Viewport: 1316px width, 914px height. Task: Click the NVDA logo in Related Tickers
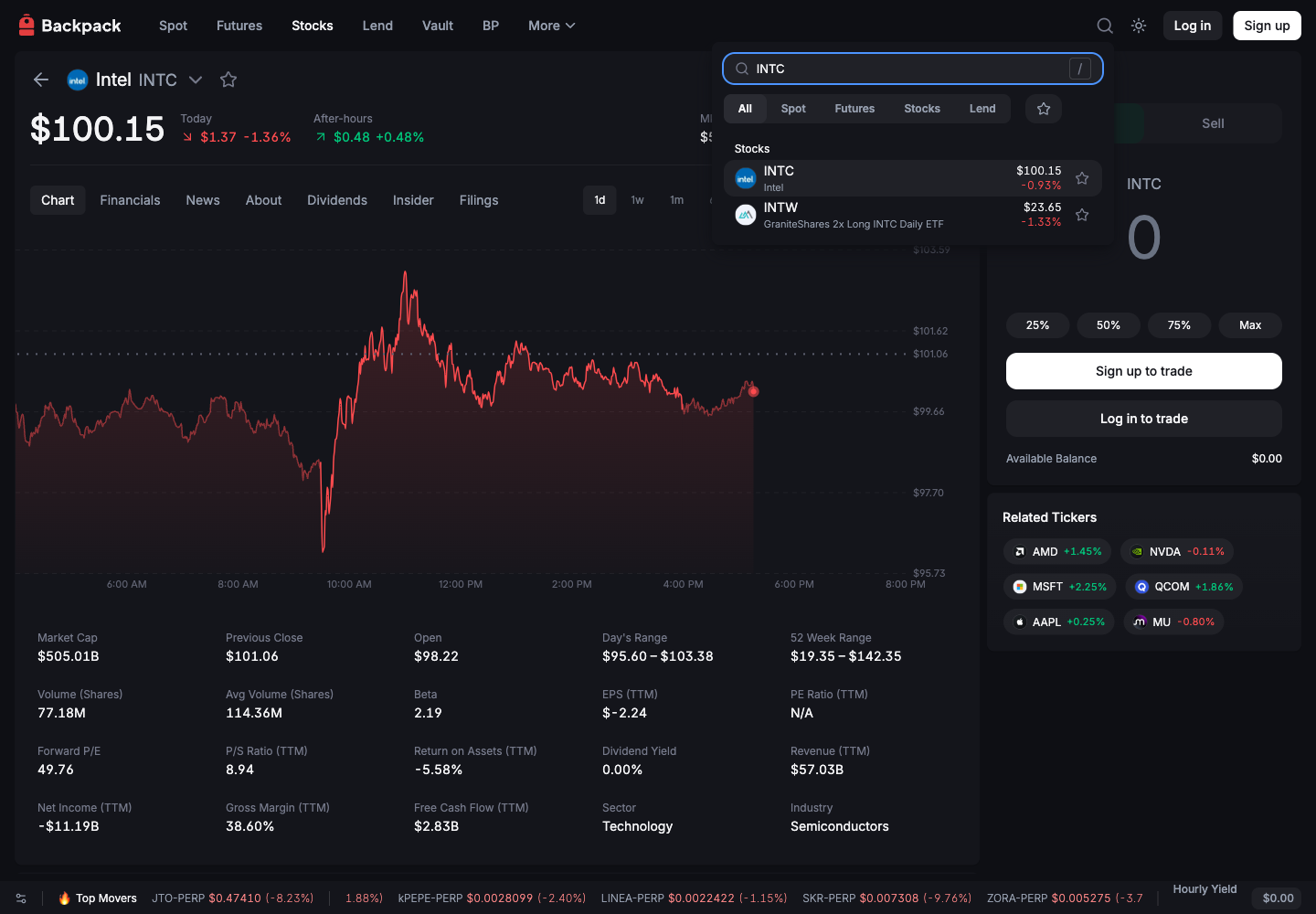tap(1137, 552)
